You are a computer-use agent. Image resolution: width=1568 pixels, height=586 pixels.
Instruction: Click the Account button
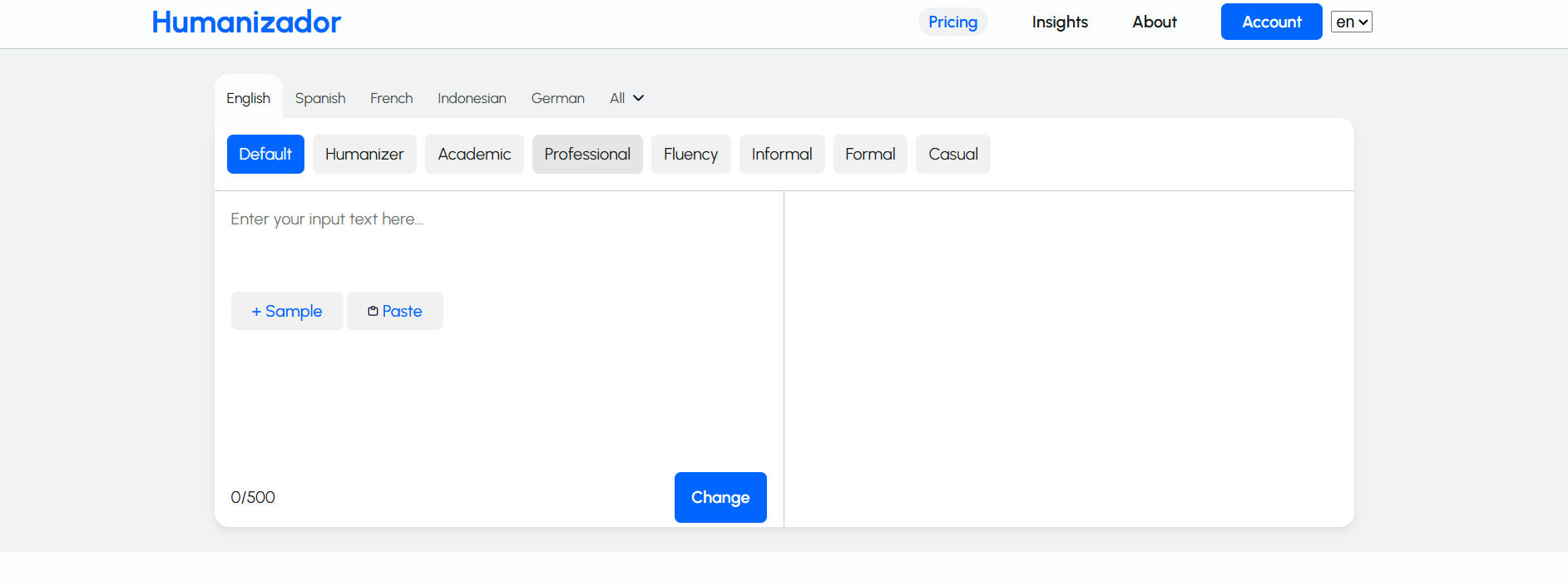tap(1271, 22)
